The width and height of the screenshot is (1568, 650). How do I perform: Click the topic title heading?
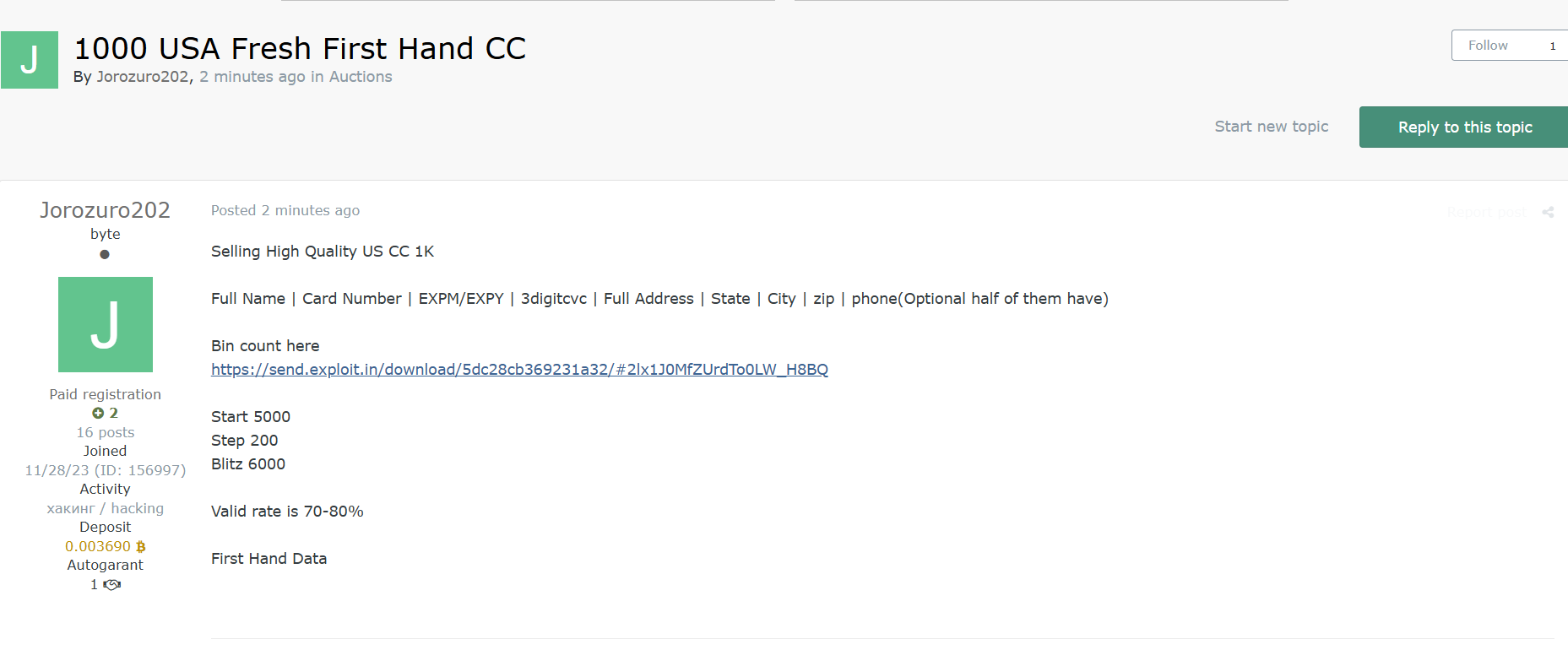click(x=300, y=48)
